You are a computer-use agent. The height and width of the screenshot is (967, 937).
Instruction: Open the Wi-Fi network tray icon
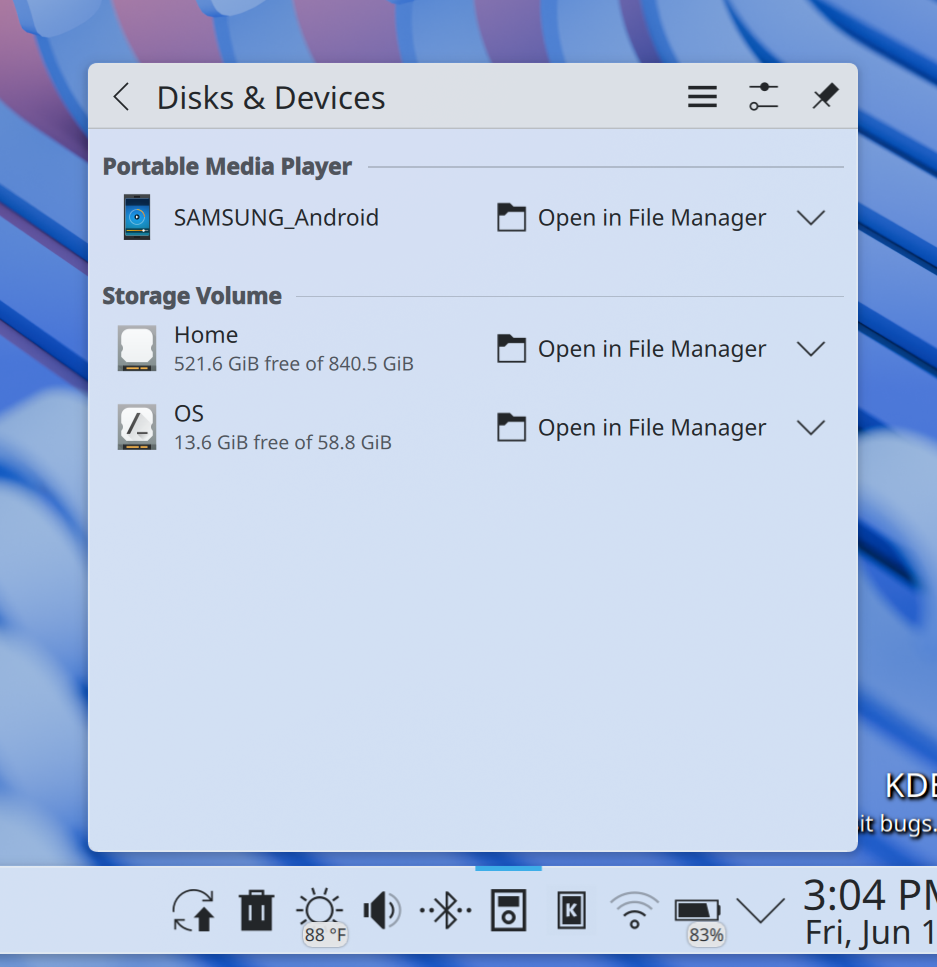click(634, 910)
